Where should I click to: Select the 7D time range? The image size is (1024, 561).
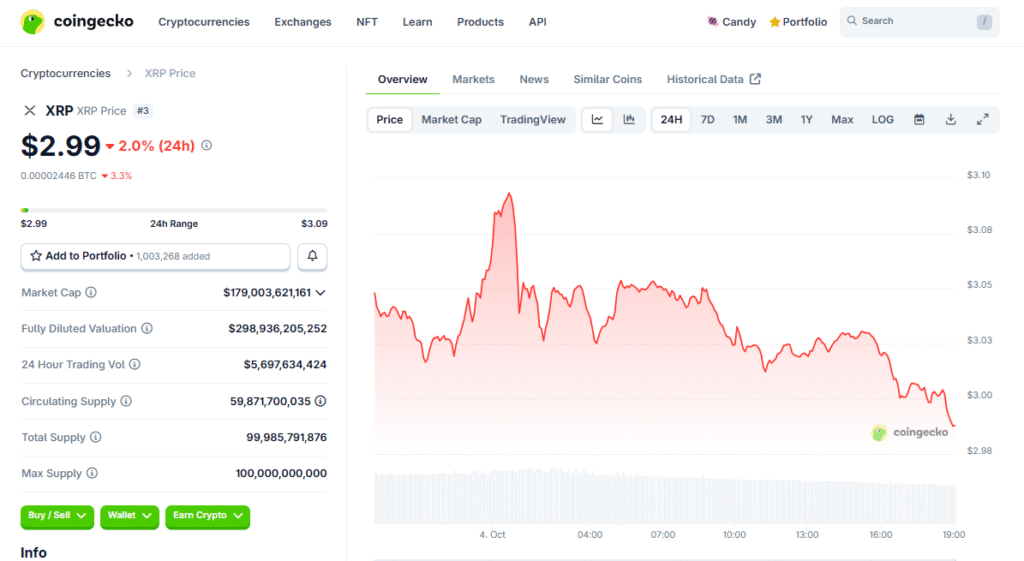coord(707,120)
